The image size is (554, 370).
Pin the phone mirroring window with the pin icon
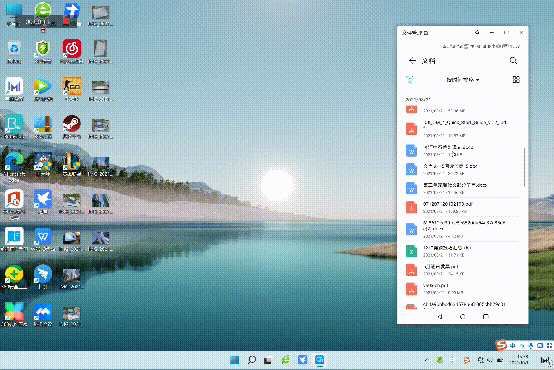[477, 32]
